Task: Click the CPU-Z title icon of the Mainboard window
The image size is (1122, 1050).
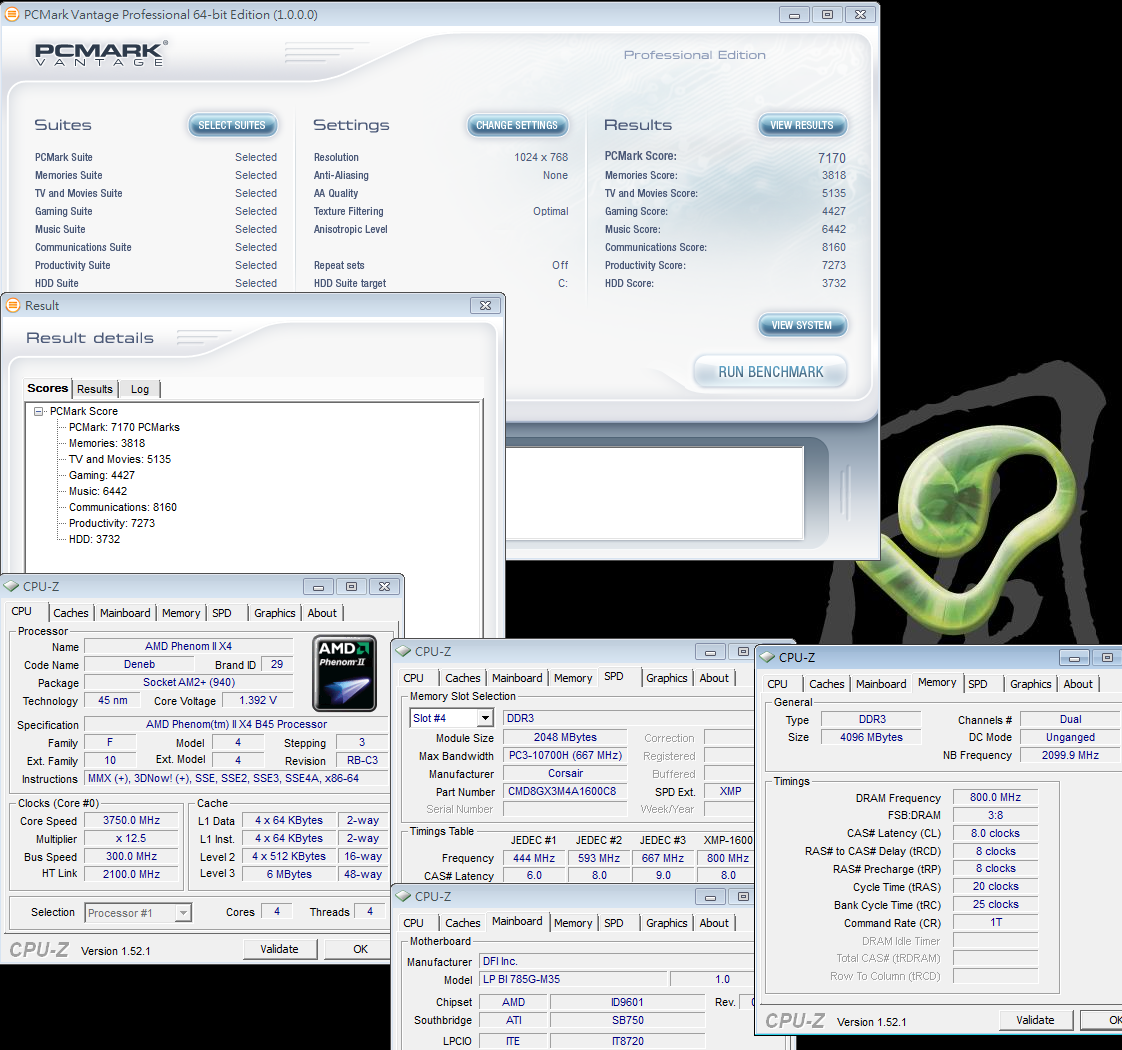Action: (x=404, y=896)
